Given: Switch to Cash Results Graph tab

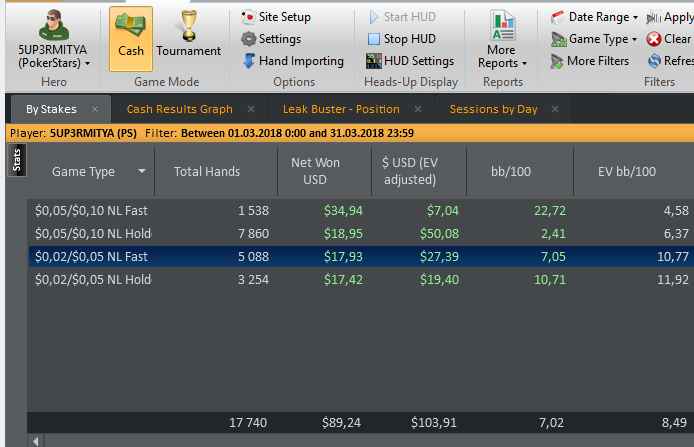Looking at the screenshot, I should [x=179, y=109].
